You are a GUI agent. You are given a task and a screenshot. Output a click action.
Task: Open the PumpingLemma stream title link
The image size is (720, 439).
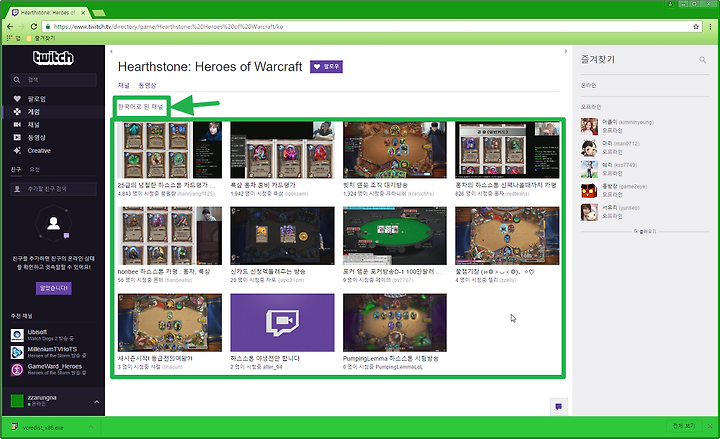(390, 358)
